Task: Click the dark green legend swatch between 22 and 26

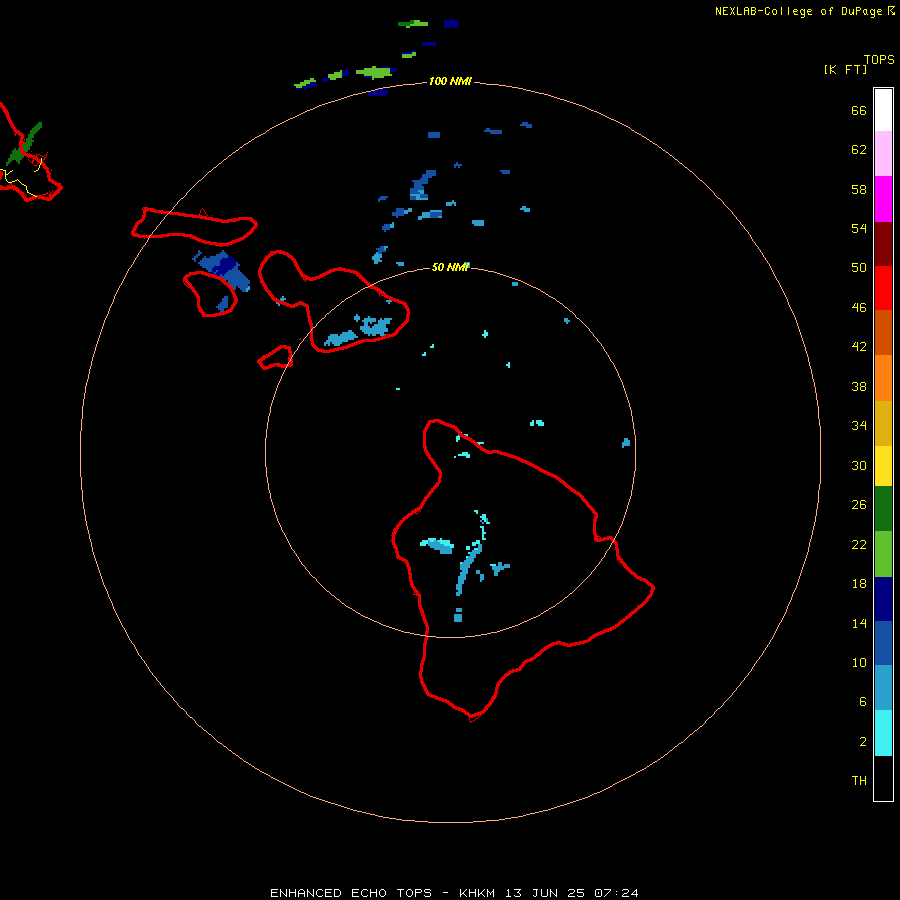Action: pyautogui.click(x=883, y=509)
